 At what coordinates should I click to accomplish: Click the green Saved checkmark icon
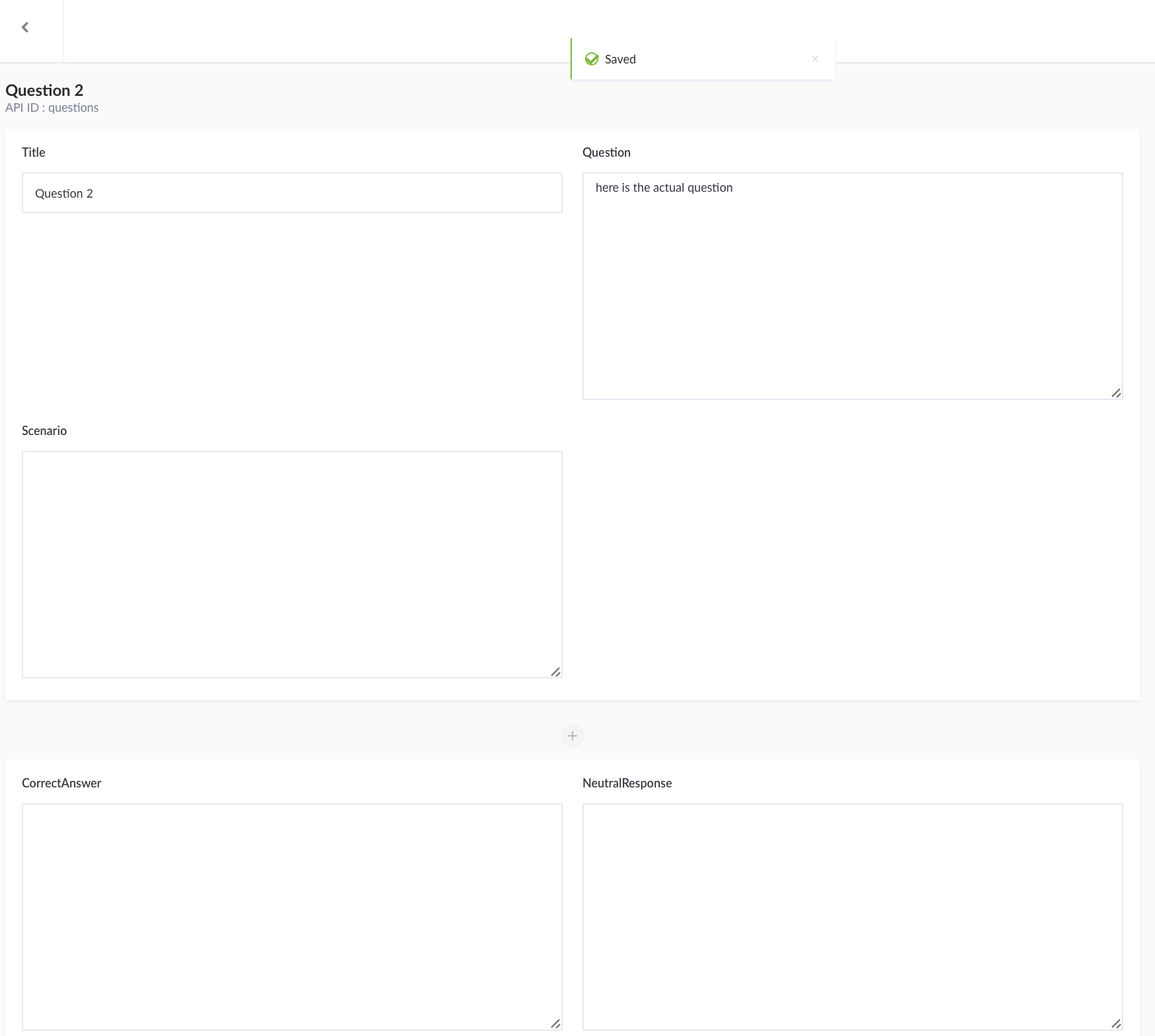click(x=592, y=59)
